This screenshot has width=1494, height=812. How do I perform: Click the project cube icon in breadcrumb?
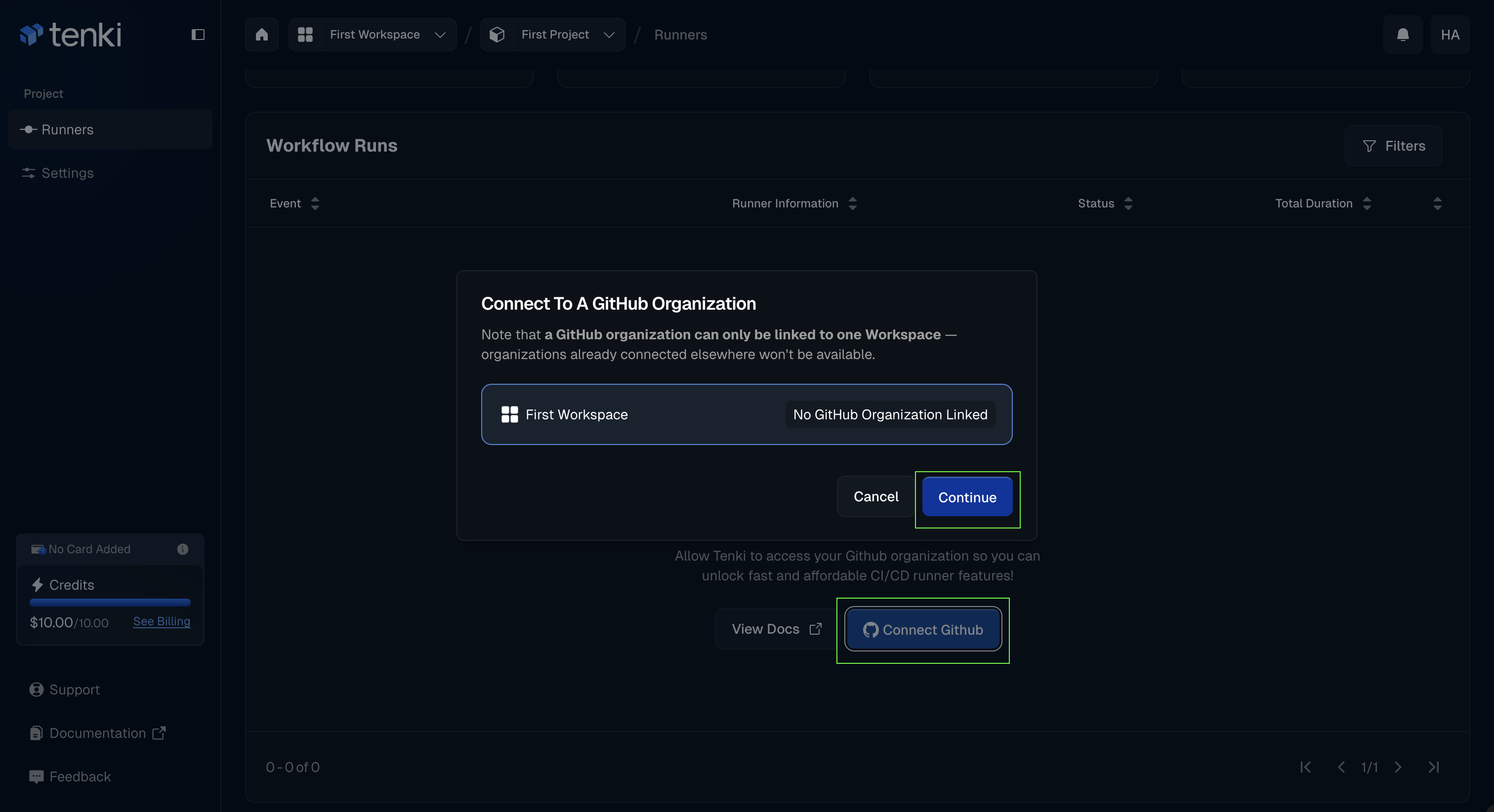(497, 35)
